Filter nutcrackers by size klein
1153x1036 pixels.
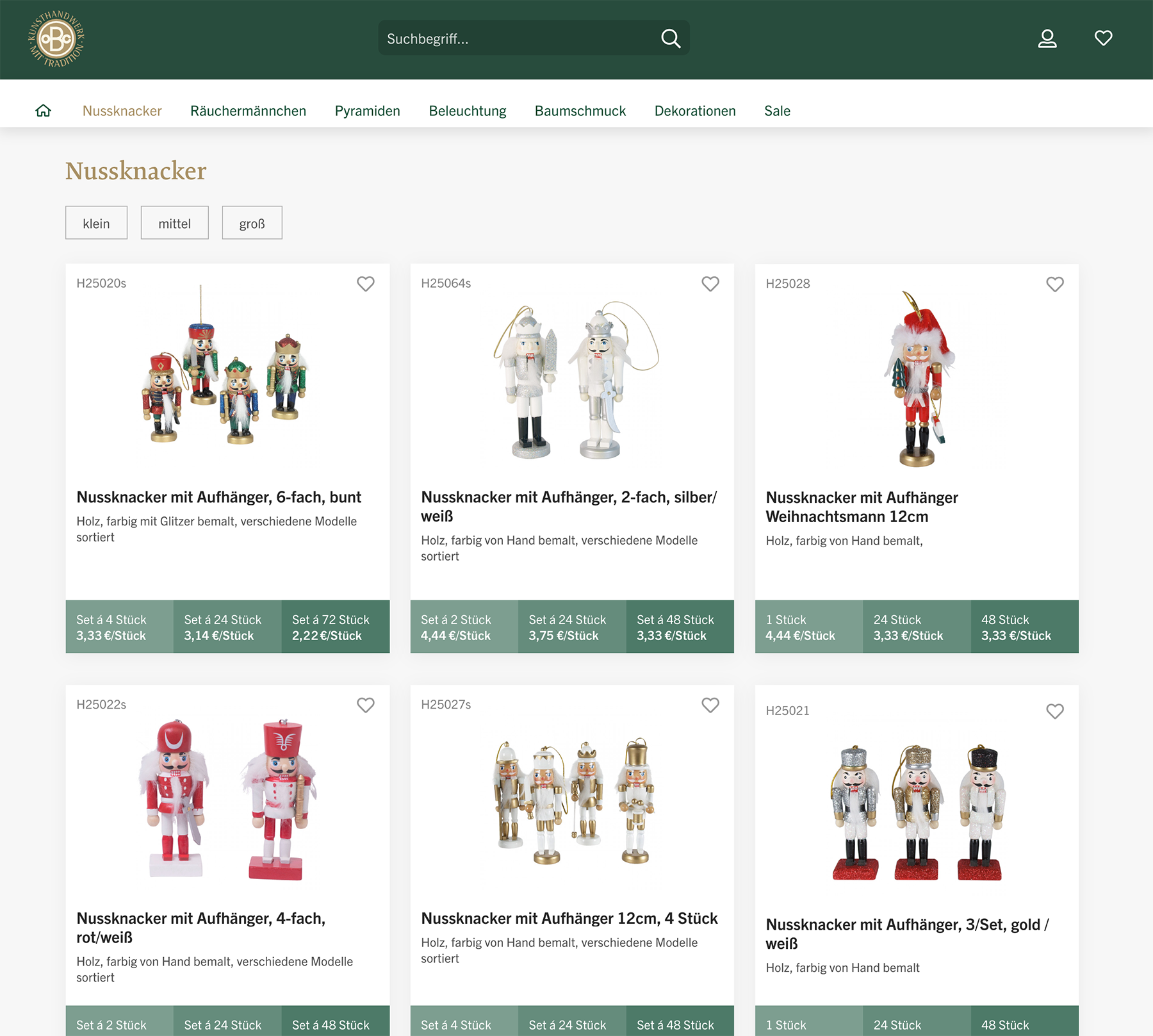click(x=96, y=223)
